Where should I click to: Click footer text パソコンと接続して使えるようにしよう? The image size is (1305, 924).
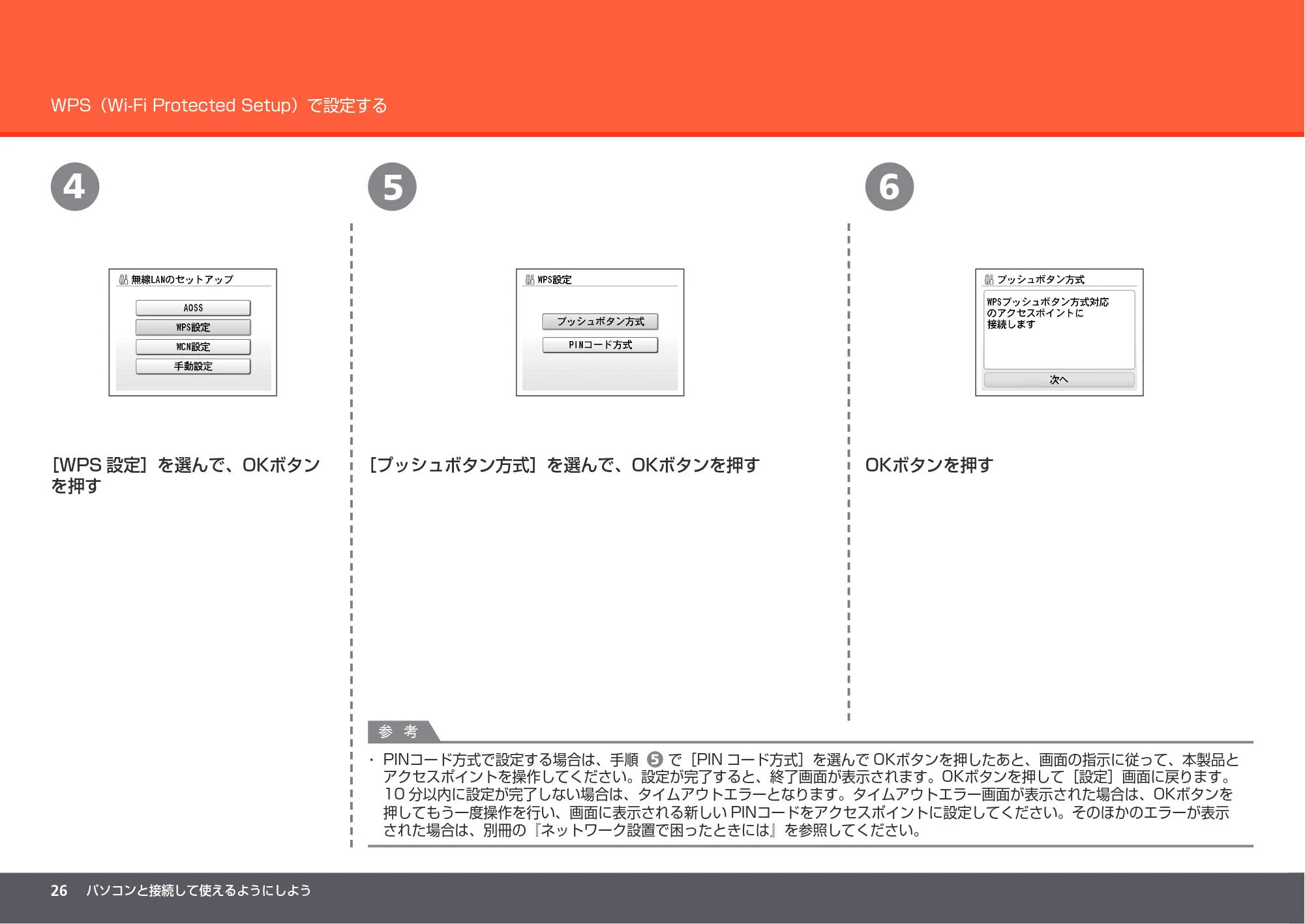click(199, 891)
